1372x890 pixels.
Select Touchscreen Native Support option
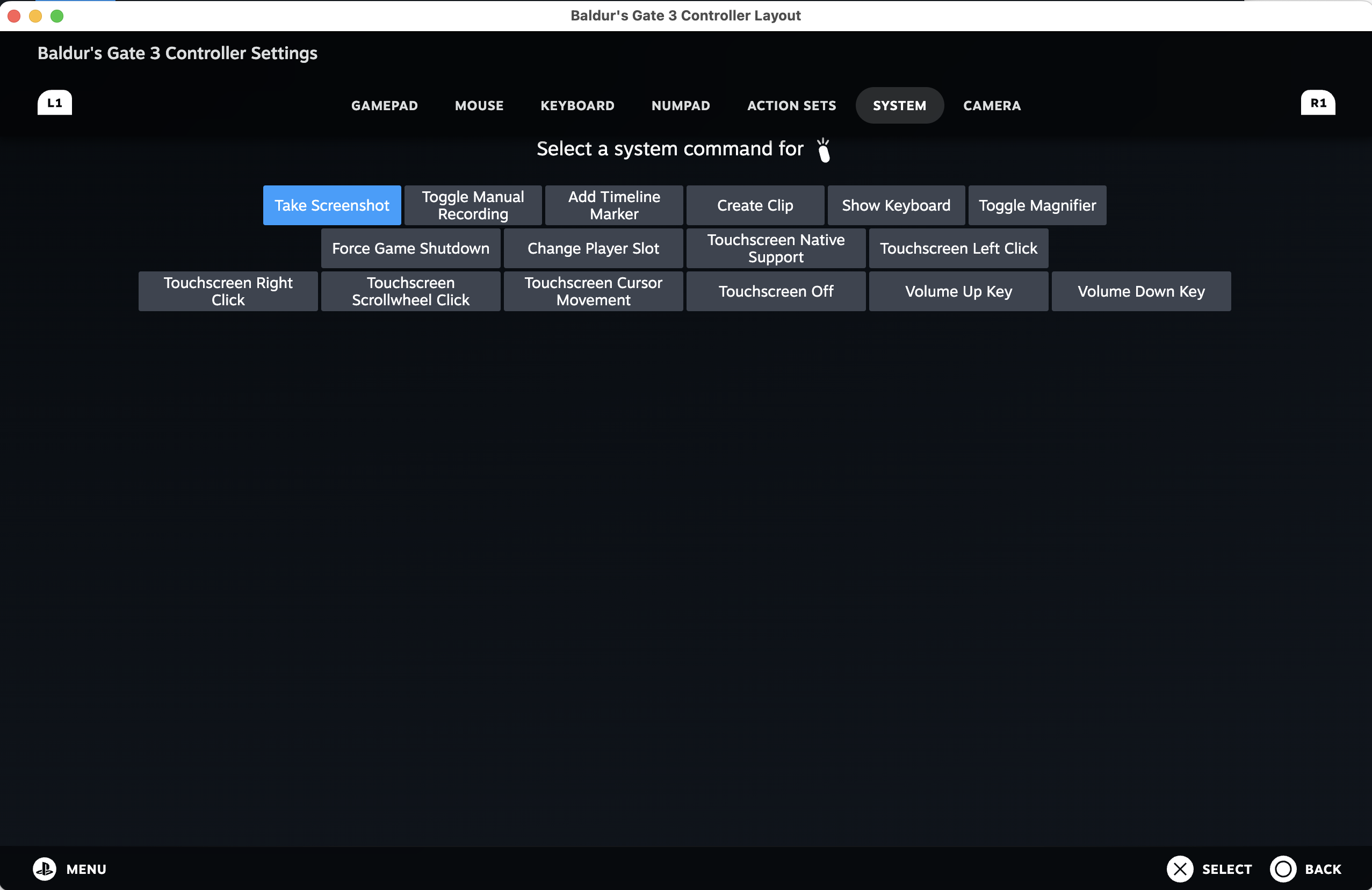pos(776,249)
